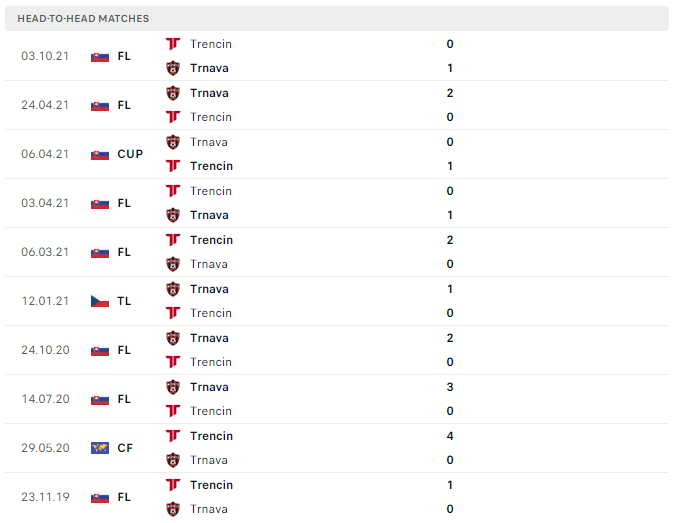Click Slovakia flag beside 24.04.21 match
The image size is (674, 523).
tap(100, 105)
